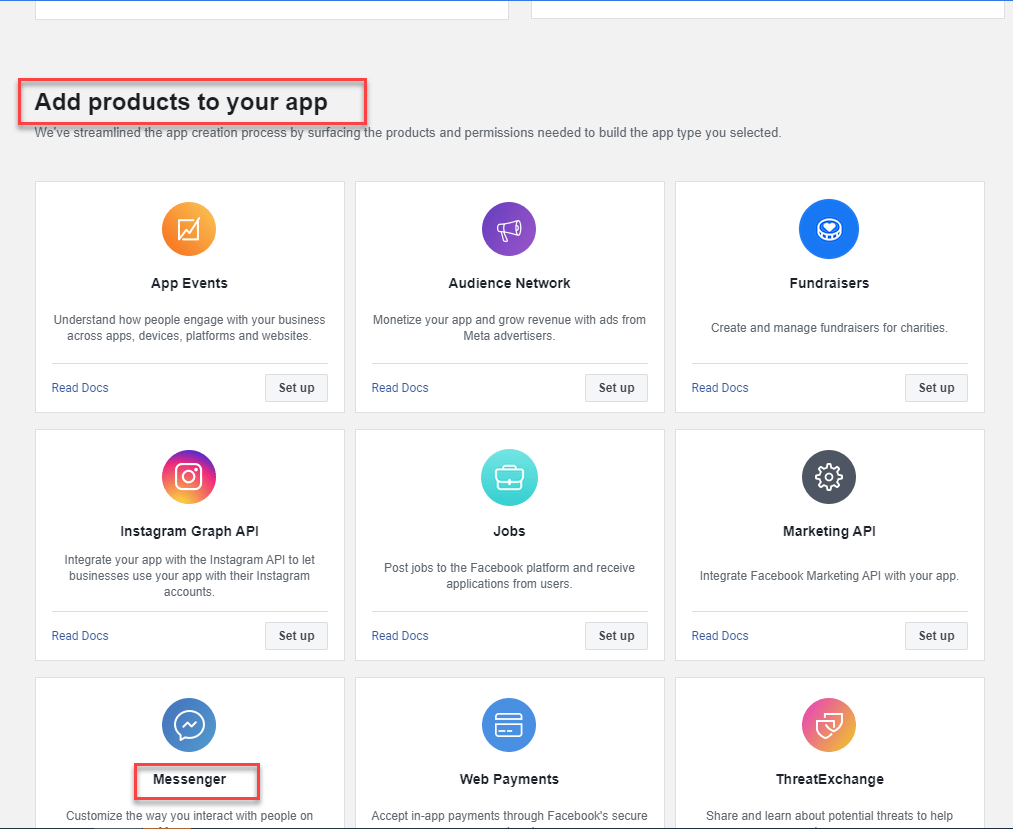
Task: Click the App Events orange chart icon
Action: click(x=189, y=229)
